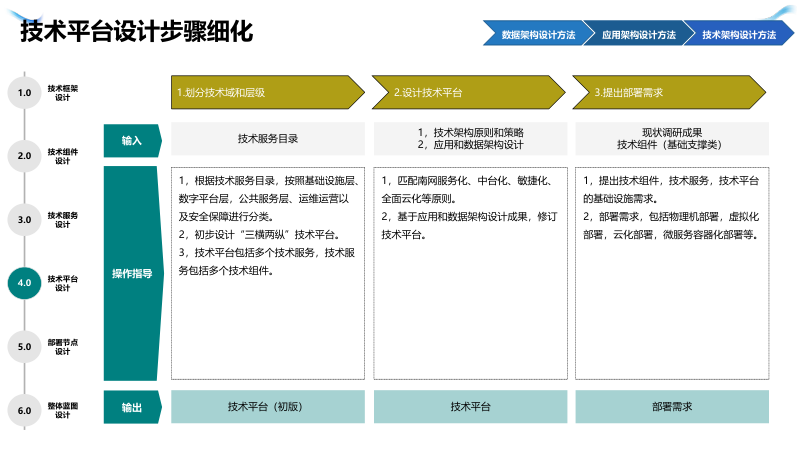
Task: Click the 技术平台设计步骤细化 slide title
Action: 136,31
